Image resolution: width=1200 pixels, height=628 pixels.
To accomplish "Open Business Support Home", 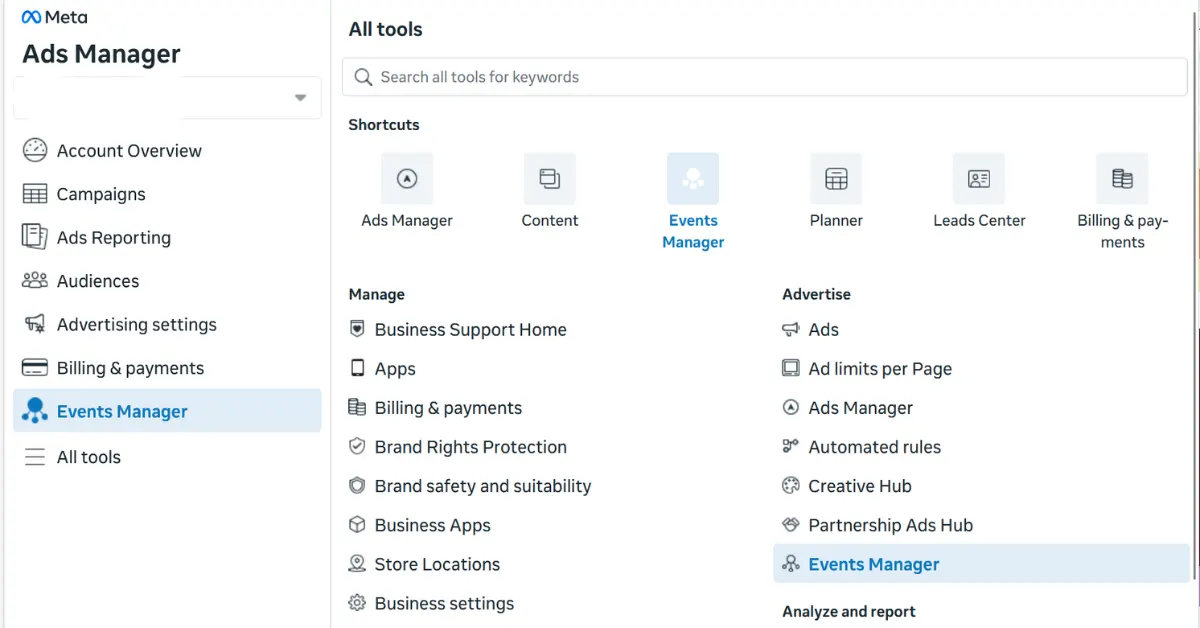I will (470, 329).
